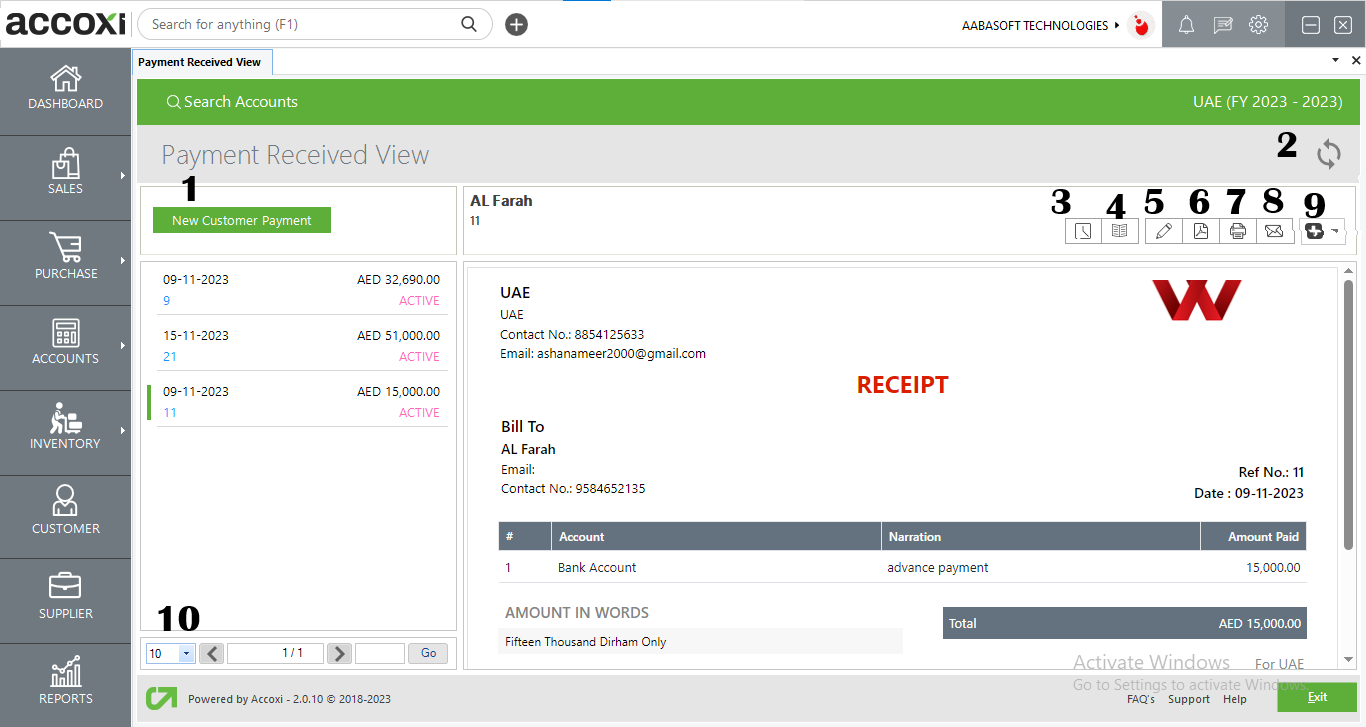
Task: Open the export options dropdown arrow
Action: (1334, 231)
